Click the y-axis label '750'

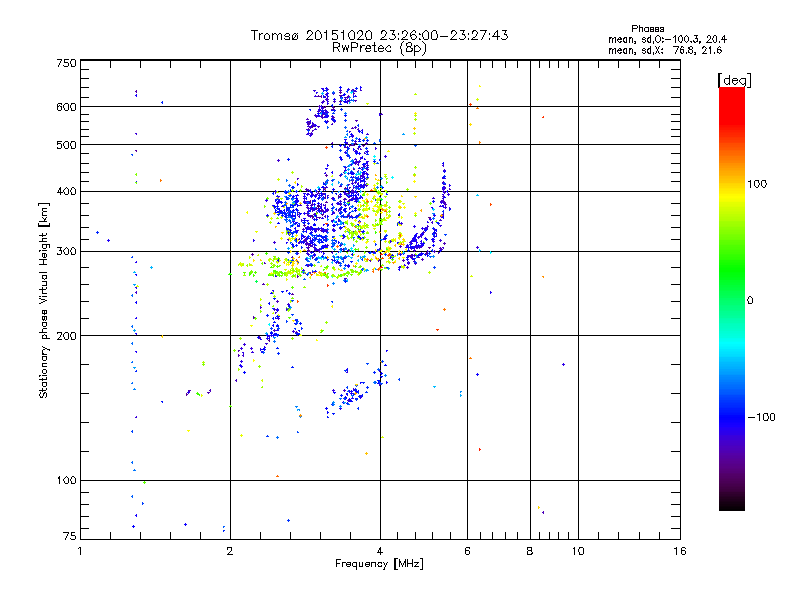click(67, 63)
